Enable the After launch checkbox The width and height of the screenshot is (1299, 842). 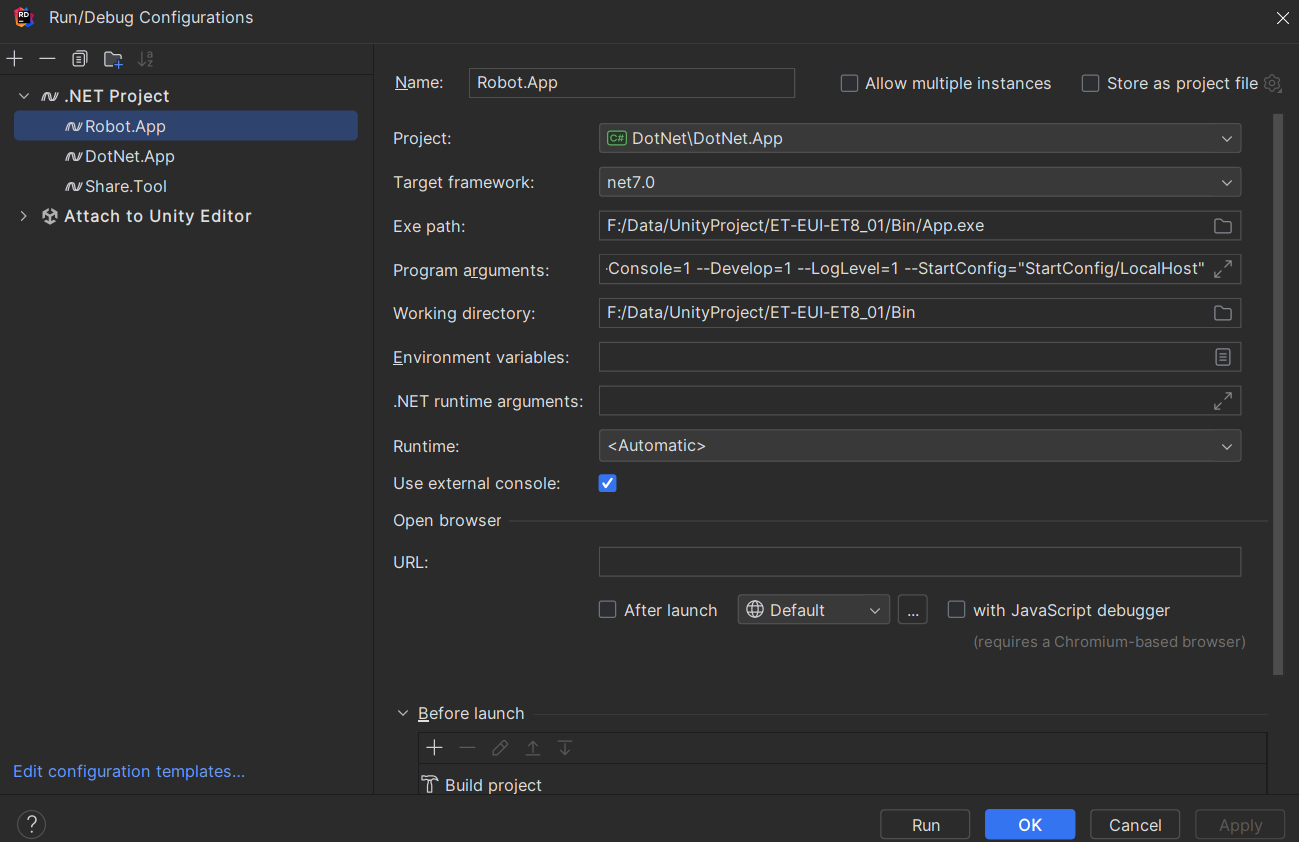point(607,609)
